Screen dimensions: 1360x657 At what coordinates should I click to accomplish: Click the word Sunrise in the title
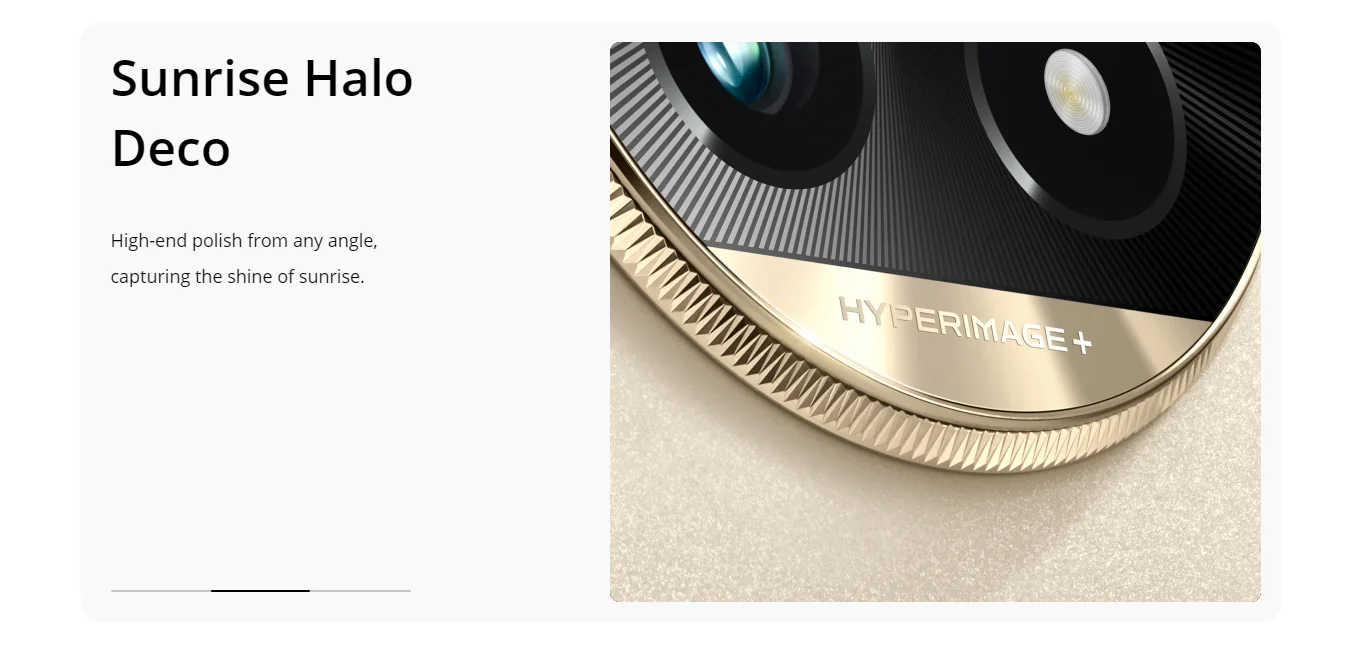click(199, 78)
